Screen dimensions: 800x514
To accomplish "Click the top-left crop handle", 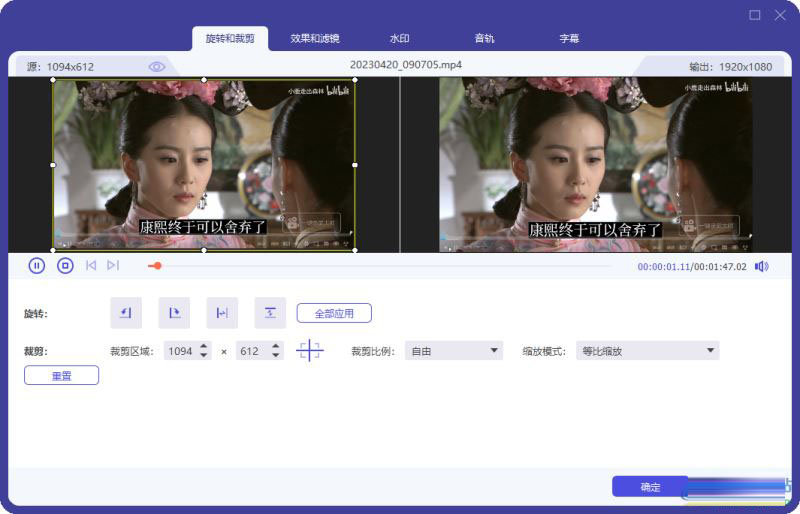I will point(53,80).
